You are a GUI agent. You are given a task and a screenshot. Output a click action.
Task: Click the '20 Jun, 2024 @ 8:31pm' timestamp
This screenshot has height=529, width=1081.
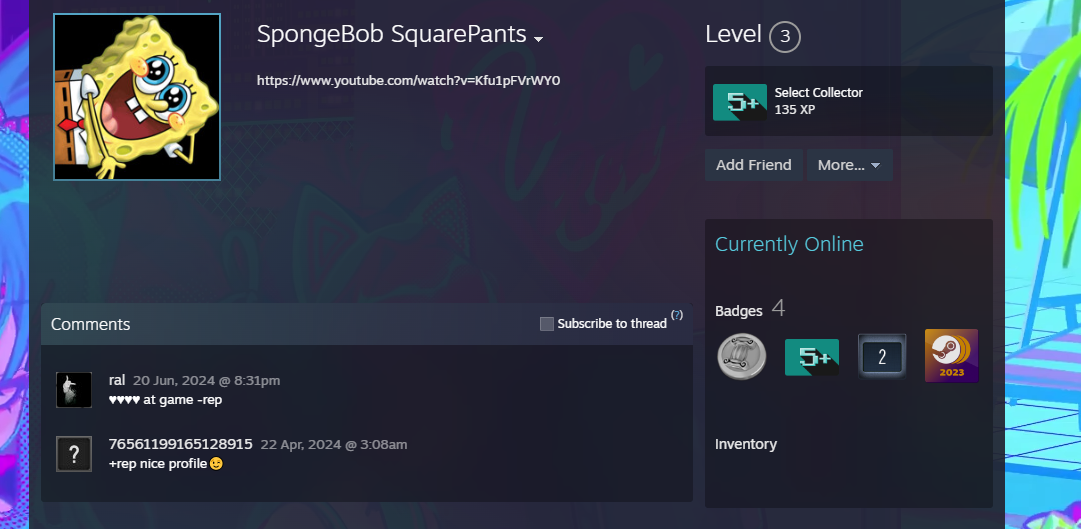point(206,381)
